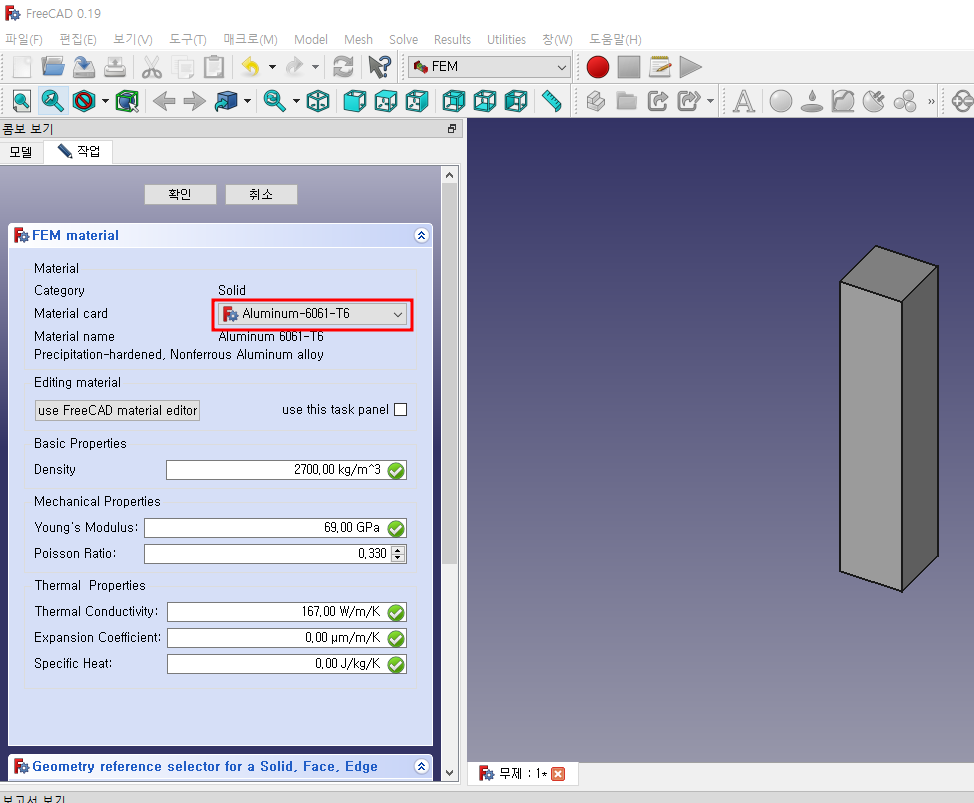
Task: Adjust the Poisson Ratio spinner arrows
Action: pos(398,554)
